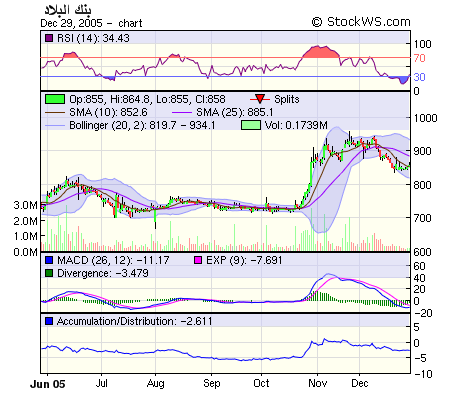Click the red RSI "70" axis label
The image size is (450, 409).
[x=419, y=58]
